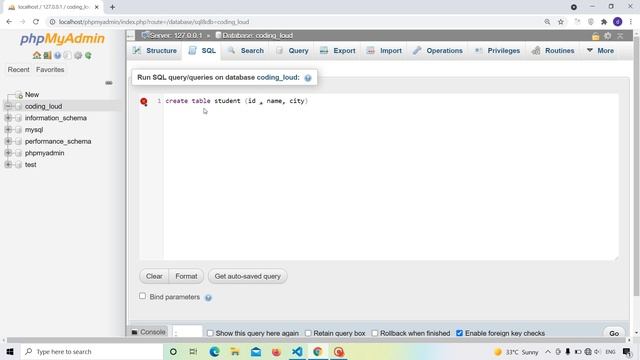Viewport: 640px width, 360px height.
Task: Collapse the top menu bar icon
Action: click(x=620, y=36)
